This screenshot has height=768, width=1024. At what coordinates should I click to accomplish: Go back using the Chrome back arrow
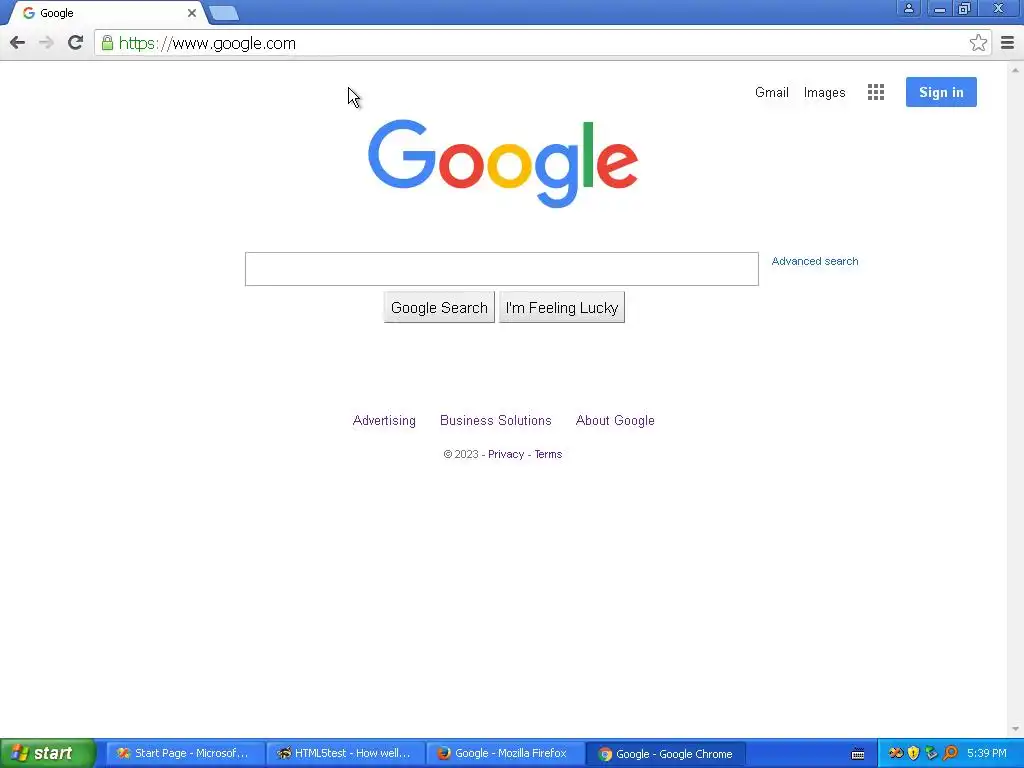18,43
